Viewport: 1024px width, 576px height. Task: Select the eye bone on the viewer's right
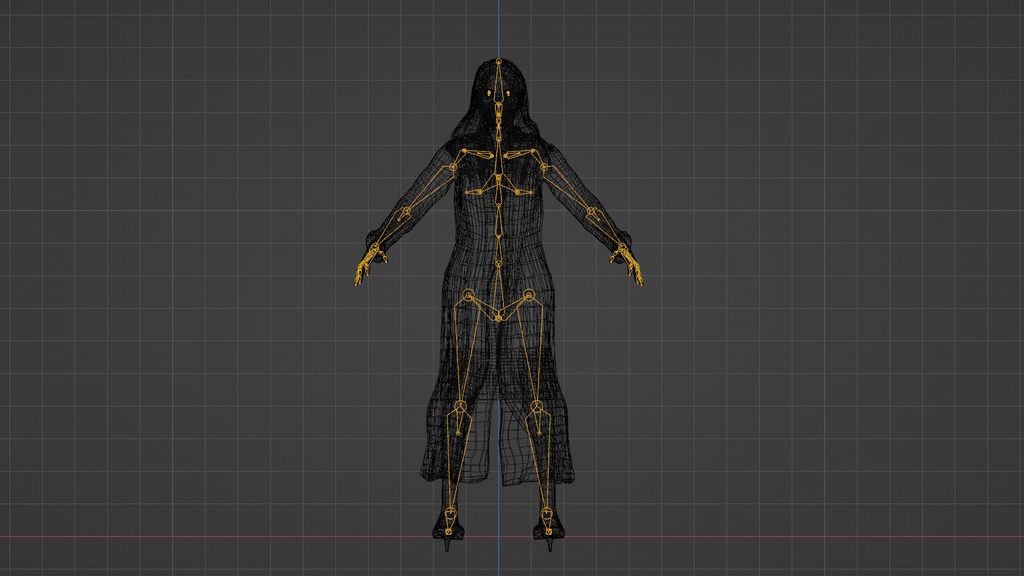click(508, 94)
